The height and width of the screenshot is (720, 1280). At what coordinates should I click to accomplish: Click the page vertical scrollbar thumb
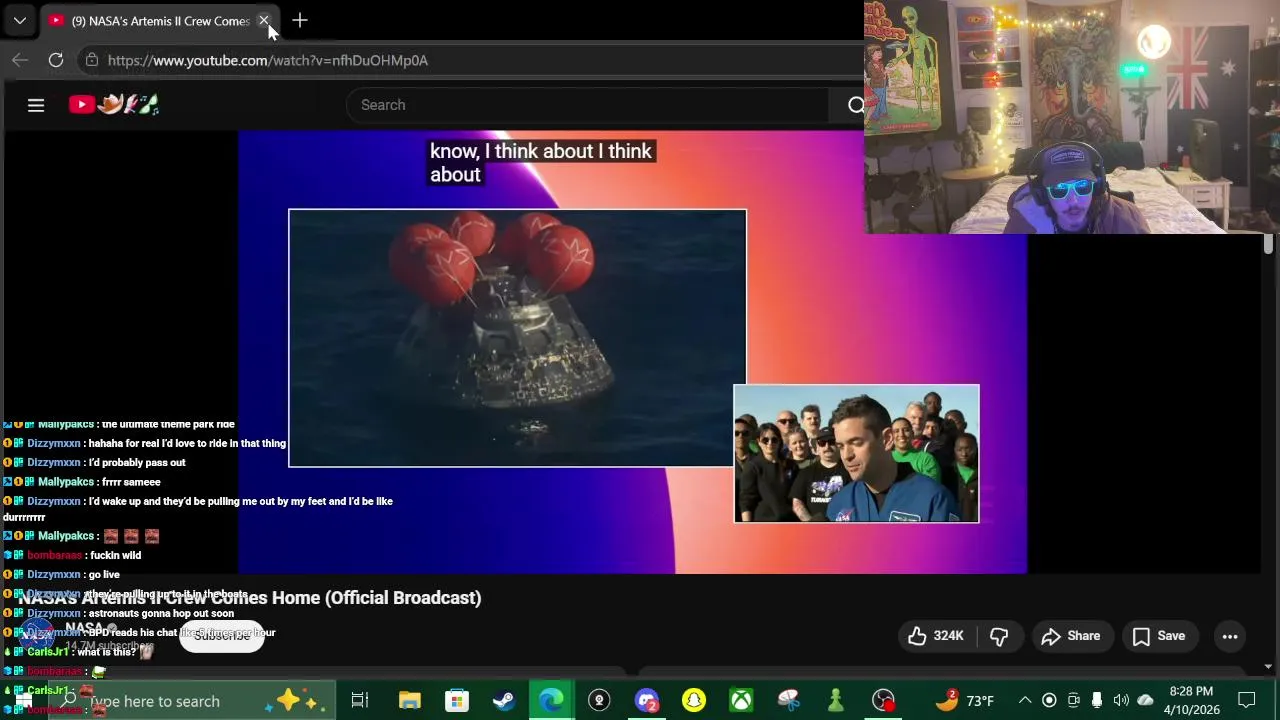tap(1268, 244)
